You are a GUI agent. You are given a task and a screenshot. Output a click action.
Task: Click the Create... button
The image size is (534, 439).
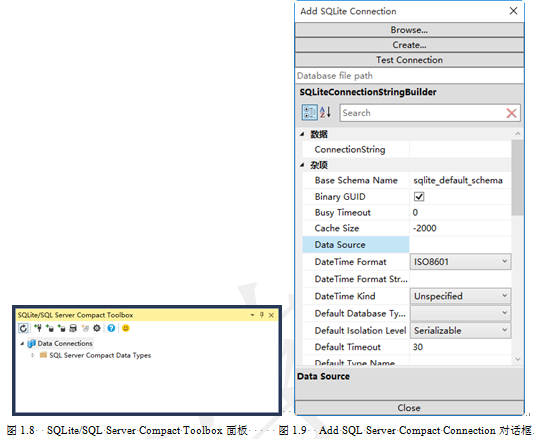point(409,45)
